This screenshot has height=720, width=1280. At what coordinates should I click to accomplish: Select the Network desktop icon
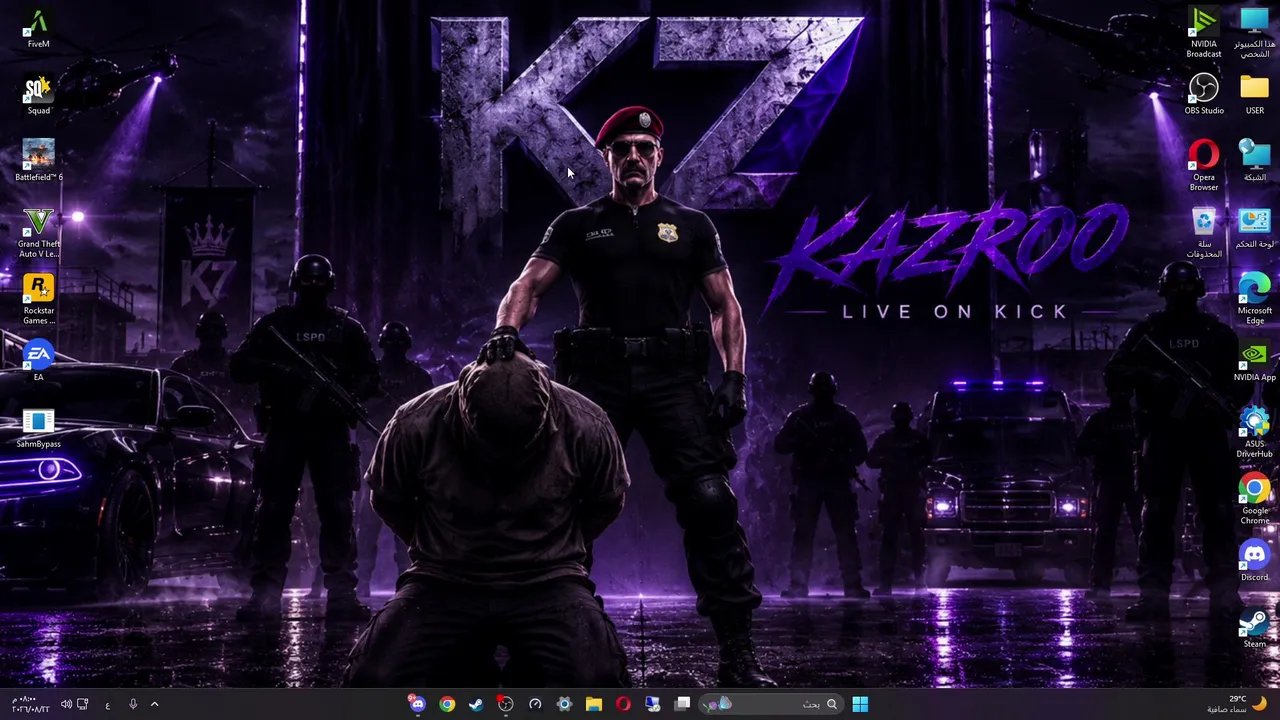1255,162
